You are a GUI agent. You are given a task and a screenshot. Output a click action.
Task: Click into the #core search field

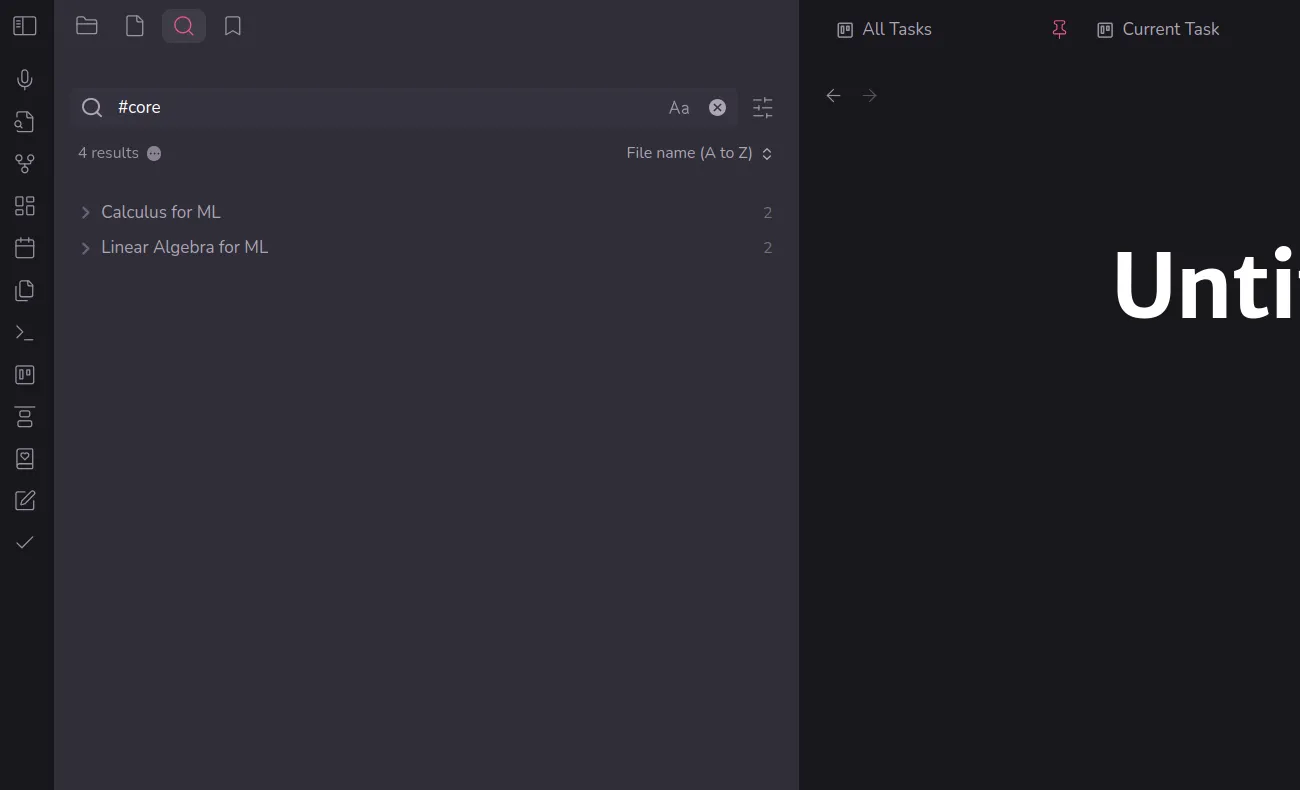point(380,108)
